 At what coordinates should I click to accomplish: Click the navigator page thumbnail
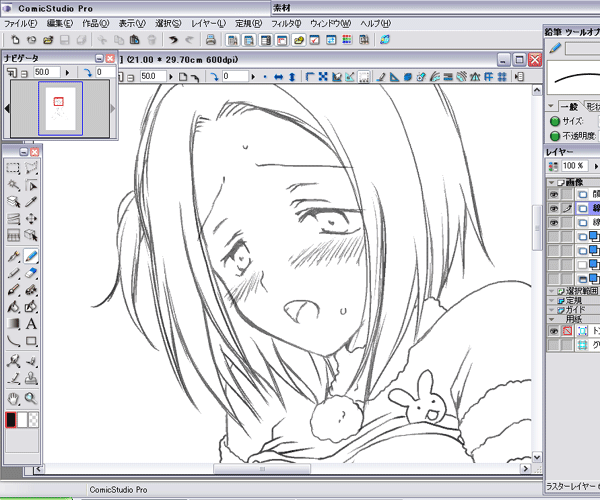point(60,108)
